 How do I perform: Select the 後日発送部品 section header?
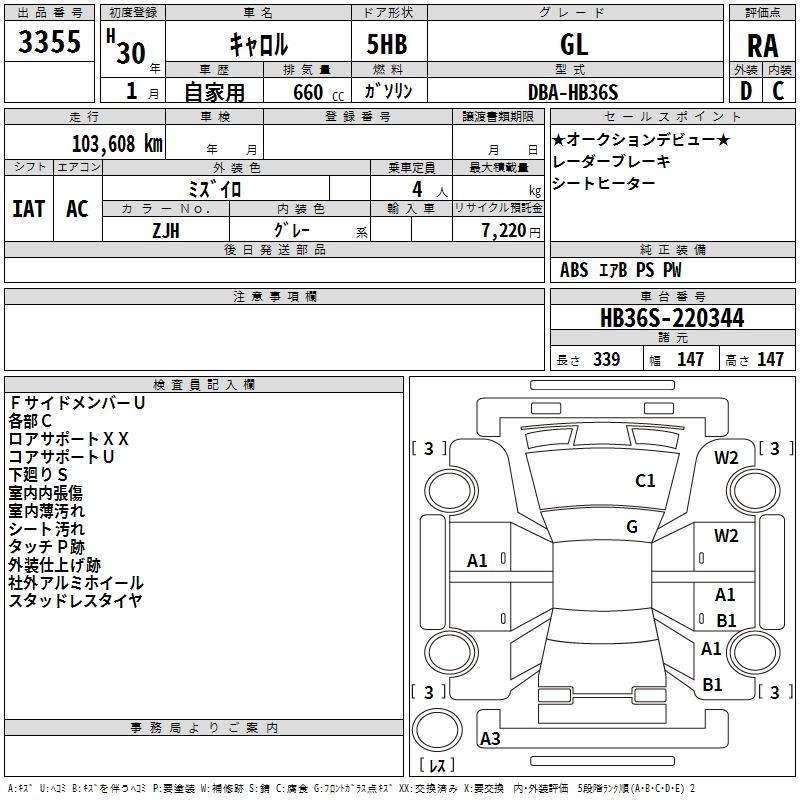pyautogui.click(x=274, y=249)
